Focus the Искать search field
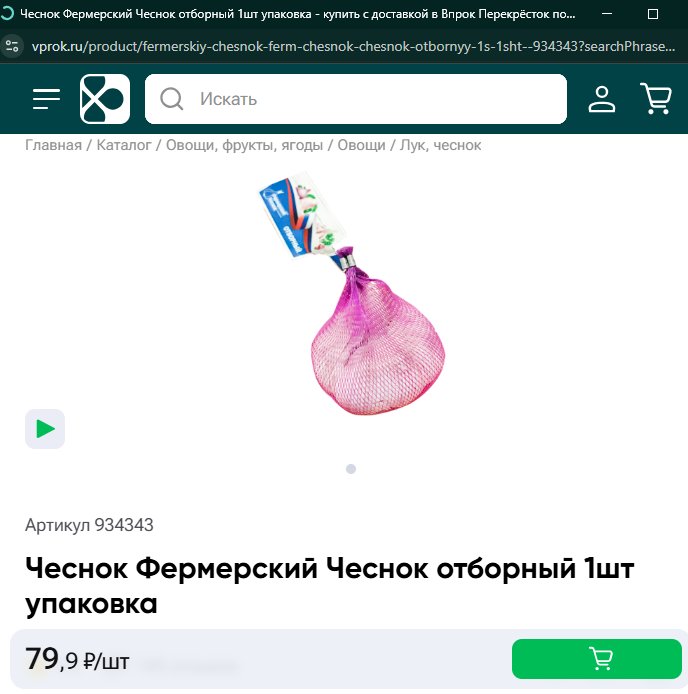The width and height of the screenshot is (688, 694). 356,99
